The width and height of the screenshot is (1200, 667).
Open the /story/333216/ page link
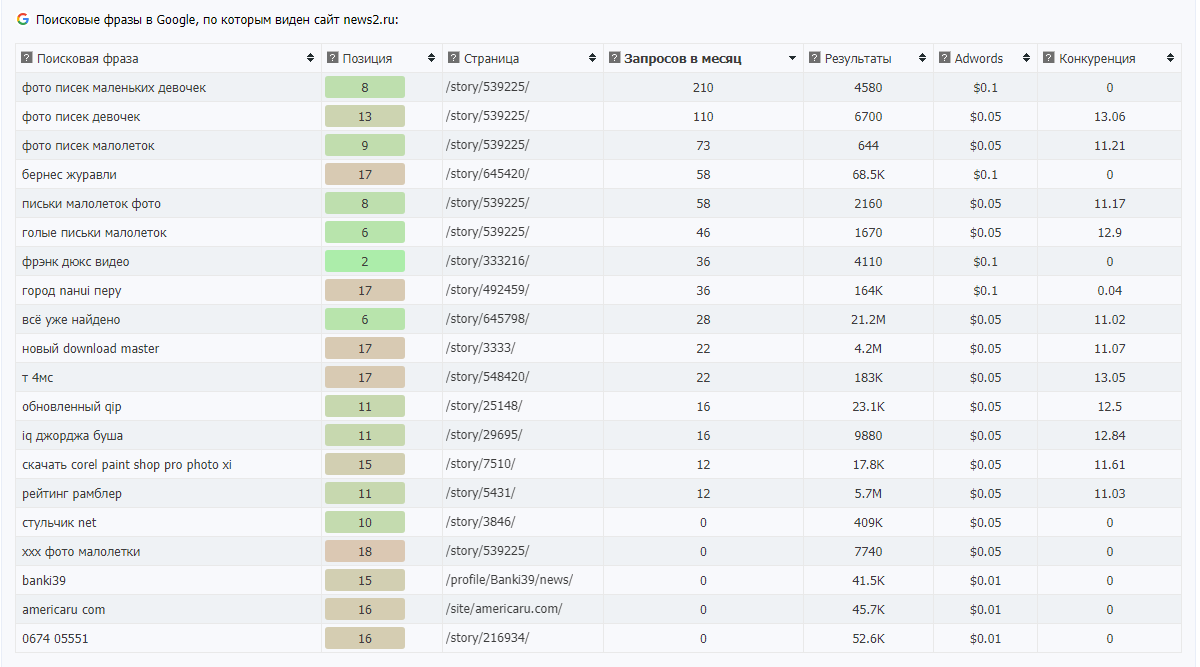[x=487, y=261]
